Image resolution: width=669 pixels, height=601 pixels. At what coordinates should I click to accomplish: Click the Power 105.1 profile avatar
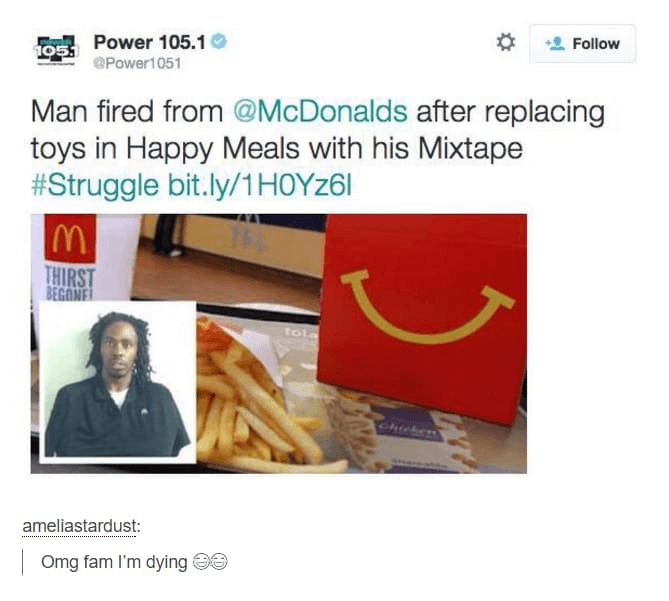coord(56,50)
